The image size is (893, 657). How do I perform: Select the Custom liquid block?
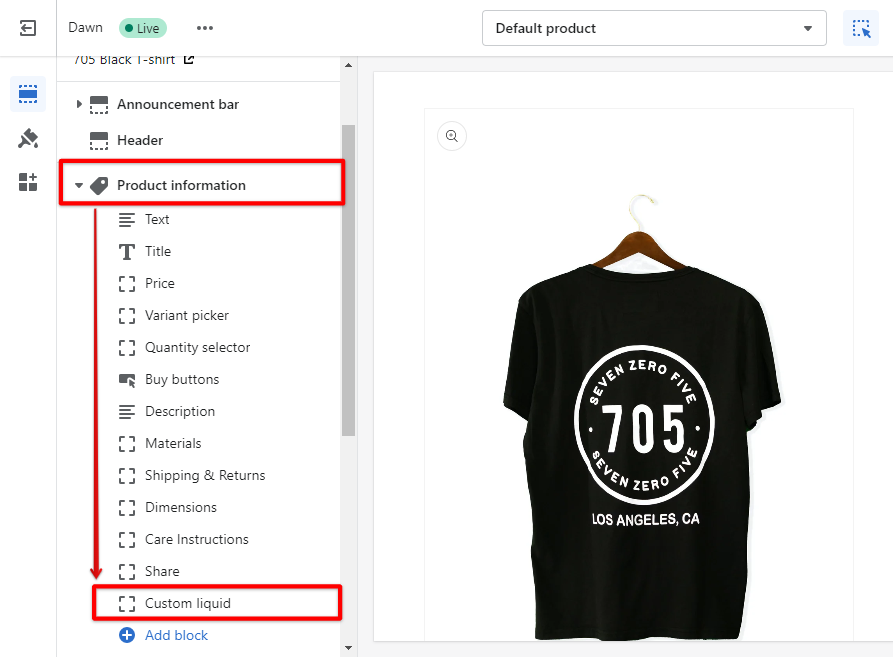188,603
